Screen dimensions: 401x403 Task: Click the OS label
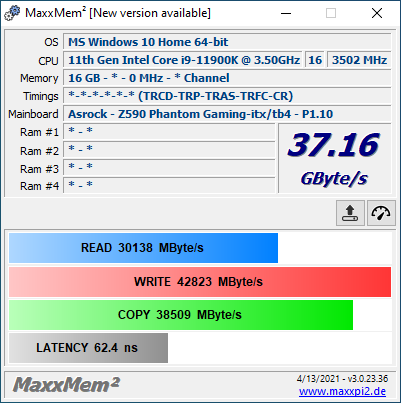pyautogui.click(x=51, y=42)
